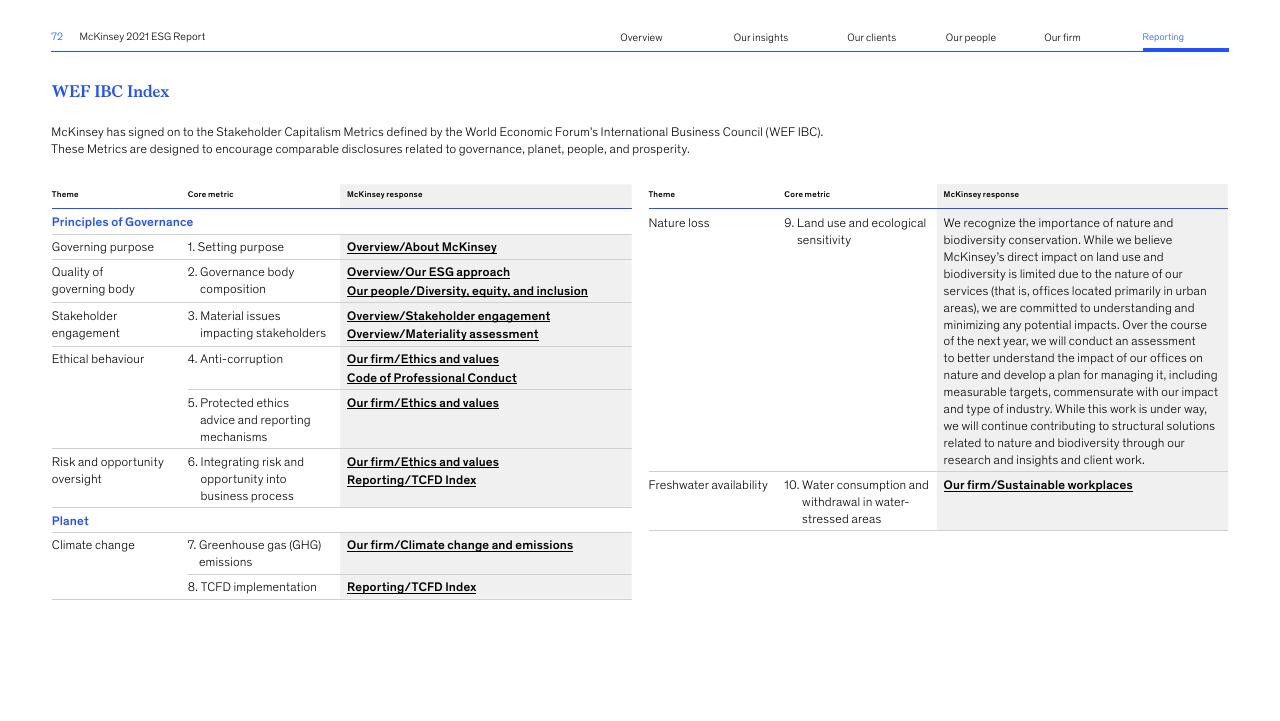Open the Our firm/Sustainable workplaces link
This screenshot has width=1280, height=721.
pos(1037,485)
